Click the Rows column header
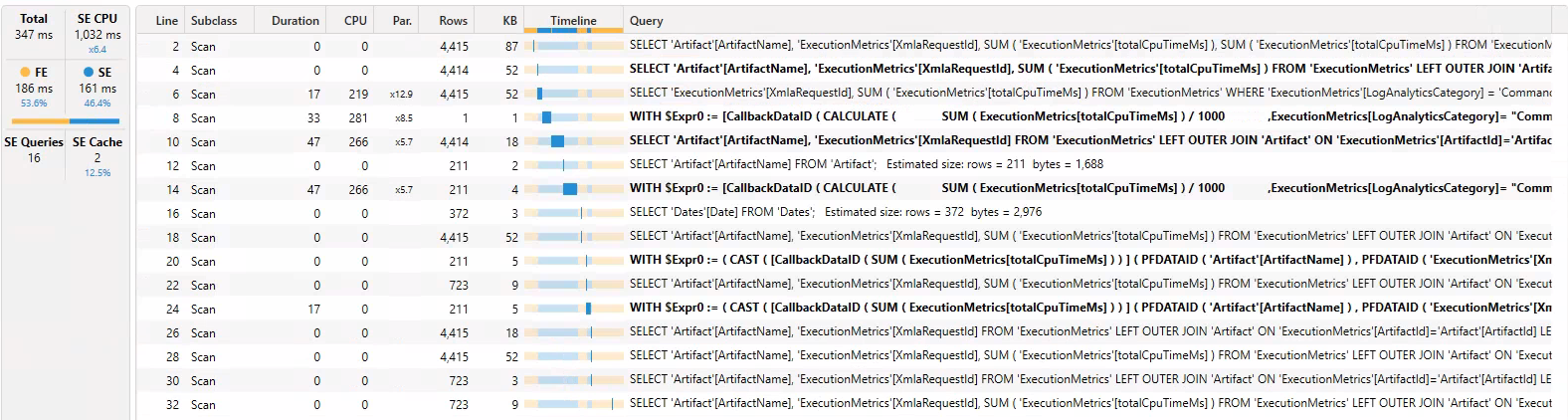This screenshot has width=1568, height=420. [x=453, y=21]
